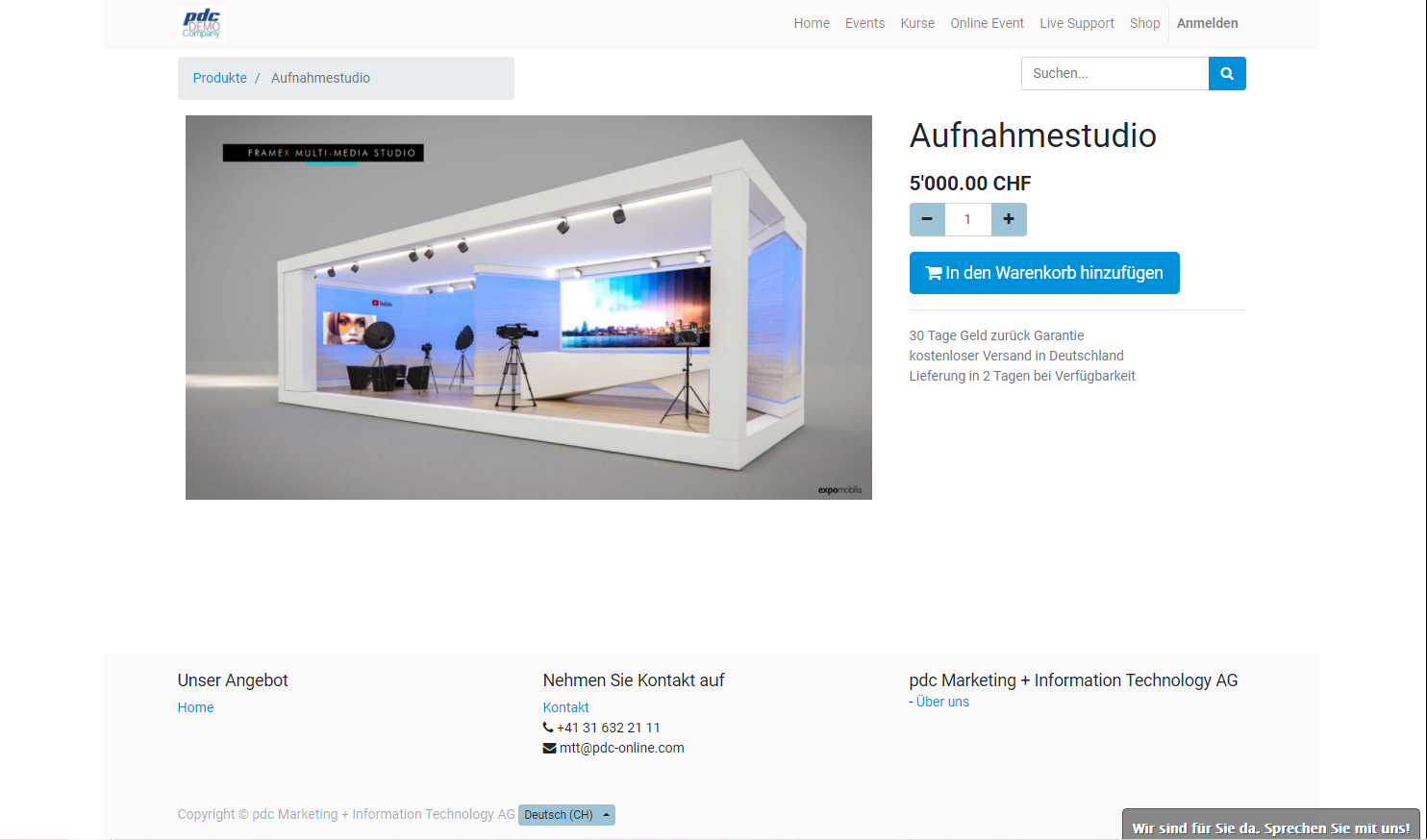Click the email mtt@pdc-online.com
The image size is (1427, 840).
621,748
